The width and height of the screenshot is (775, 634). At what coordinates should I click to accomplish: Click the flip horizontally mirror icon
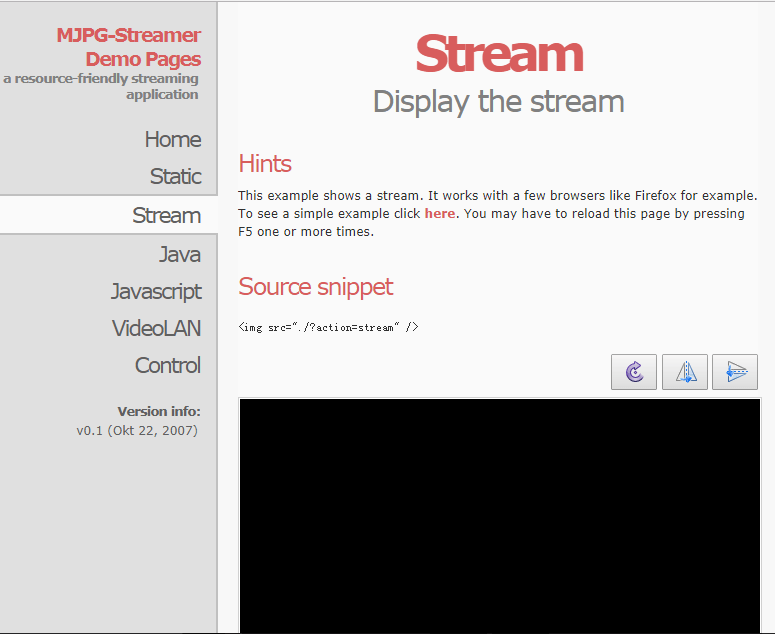point(685,372)
